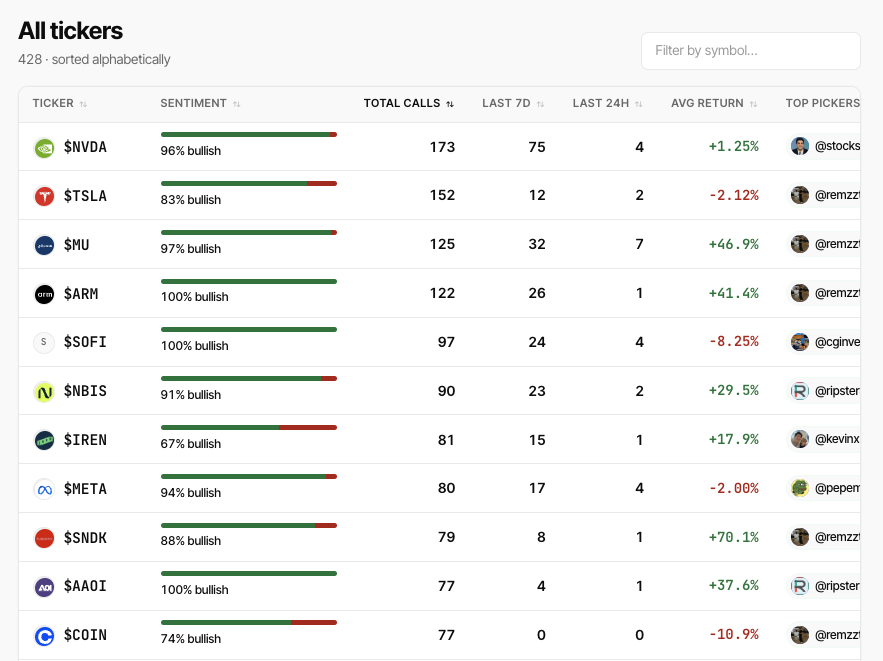This screenshot has height=661, width=883.
Task: Click the Nebius logo icon for $NBIS
Action: (44, 391)
